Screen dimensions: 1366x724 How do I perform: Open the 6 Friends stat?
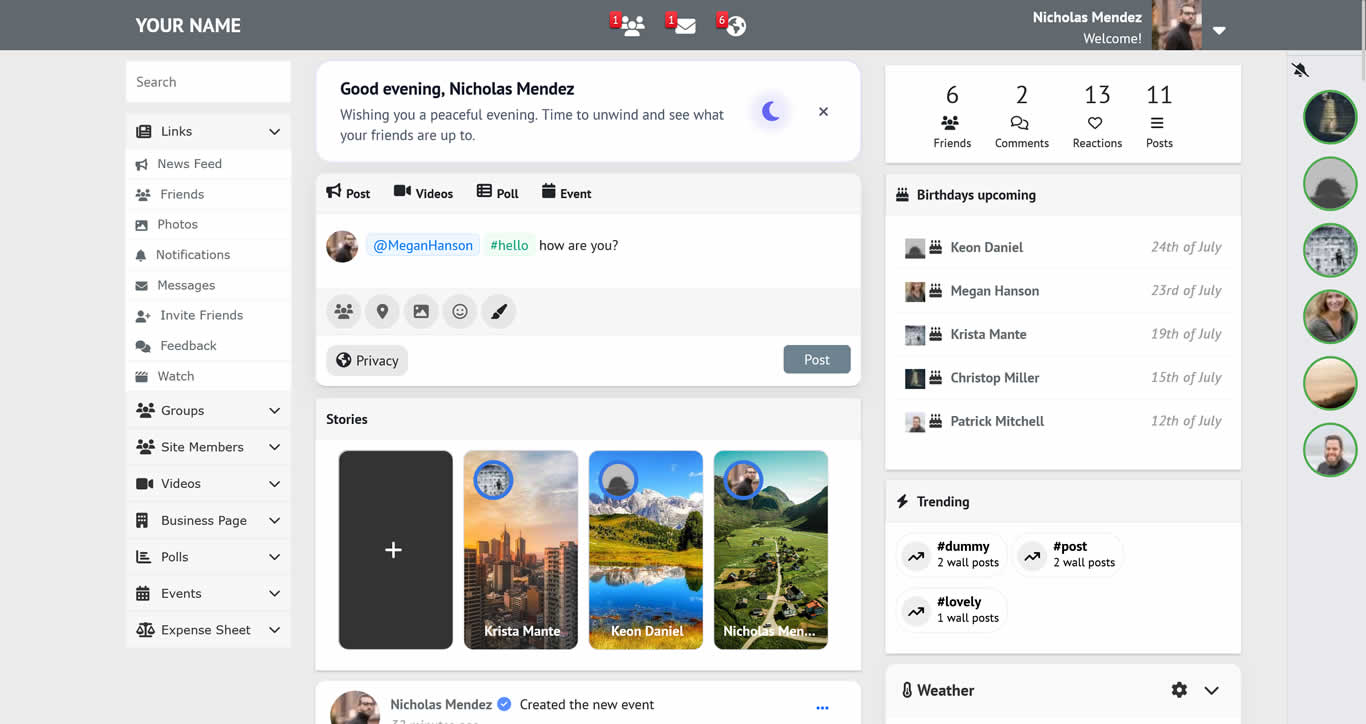coord(952,116)
